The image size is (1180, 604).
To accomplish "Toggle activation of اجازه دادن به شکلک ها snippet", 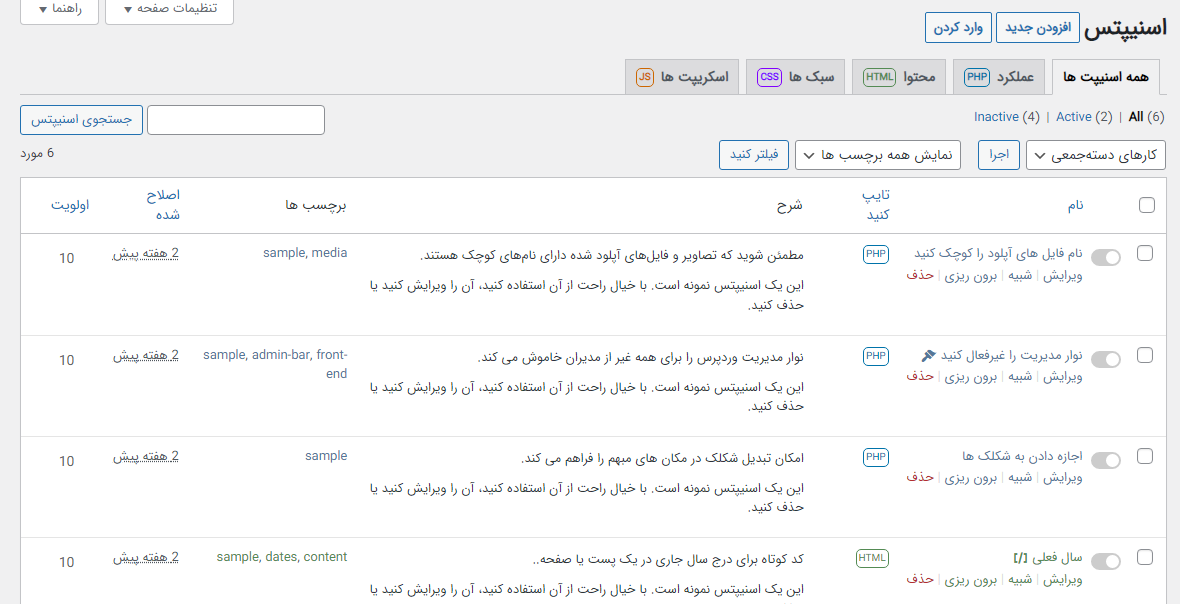I will [x=1105, y=460].
